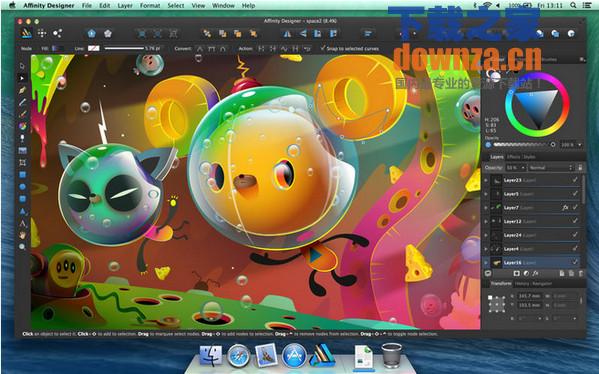Toggle visibility checkmark for Layer5
The image size is (599, 374).
coord(575,194)
